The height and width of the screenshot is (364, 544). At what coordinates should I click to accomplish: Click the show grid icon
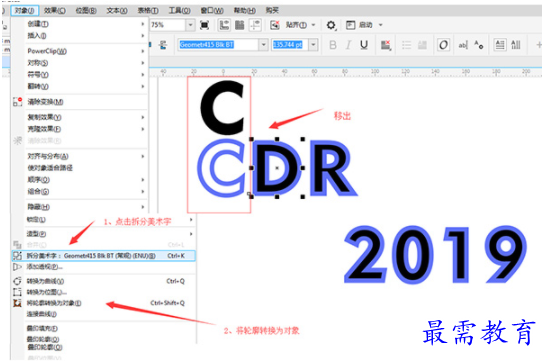239,25
